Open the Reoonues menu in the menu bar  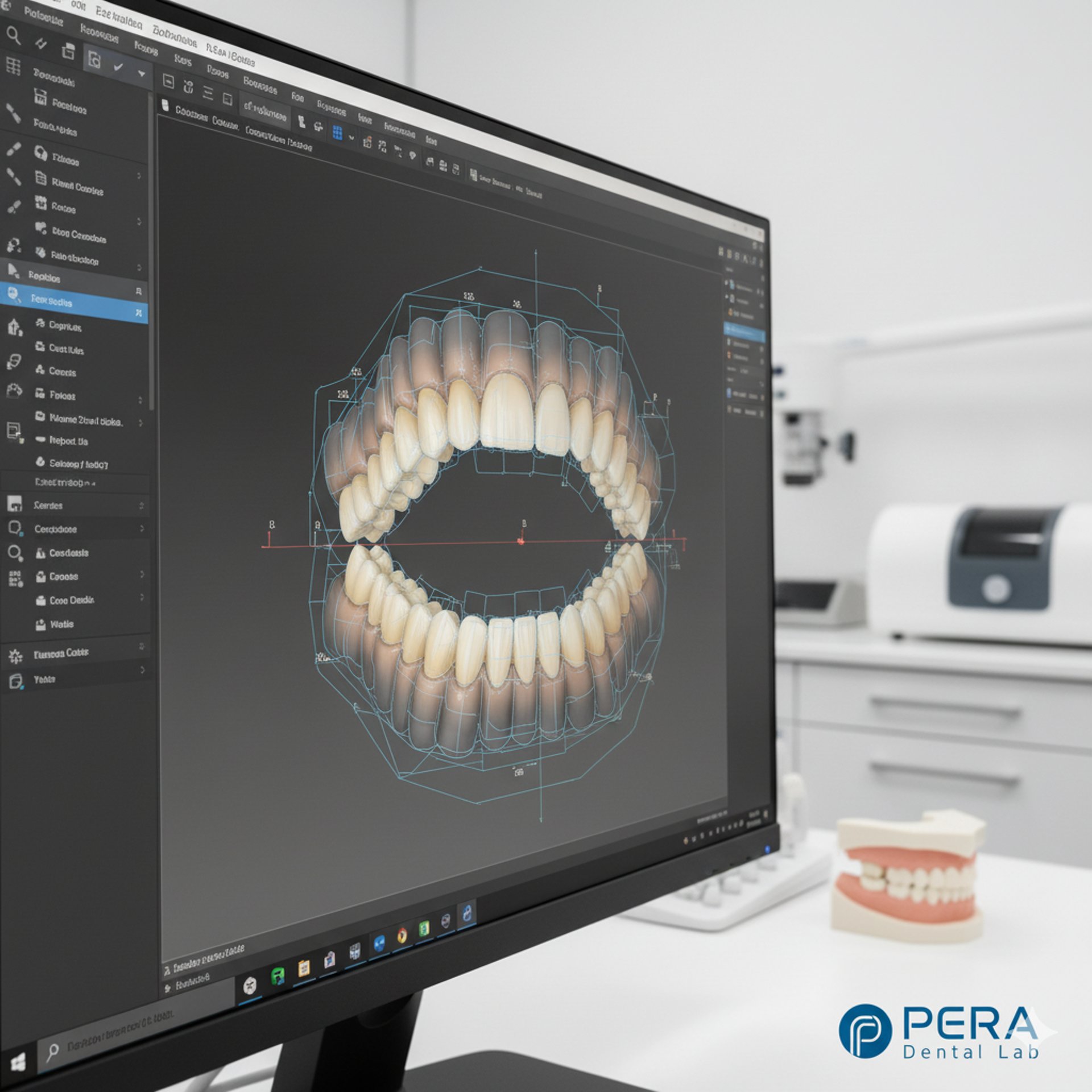[x=99, y=34]
